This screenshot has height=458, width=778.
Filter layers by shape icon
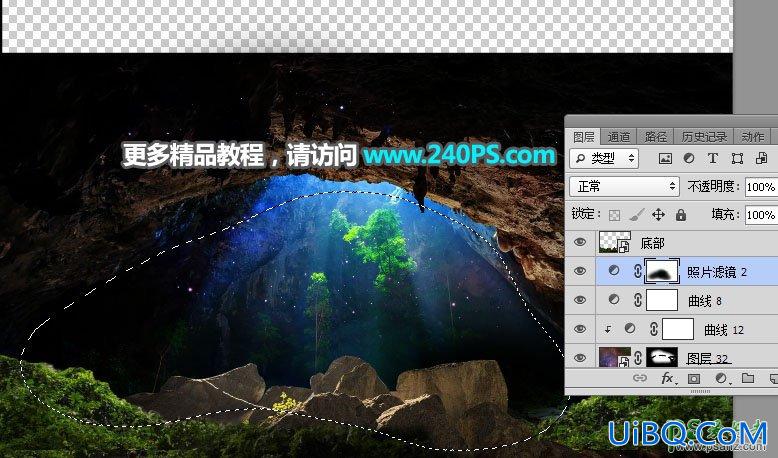click(x=737, y=159)
